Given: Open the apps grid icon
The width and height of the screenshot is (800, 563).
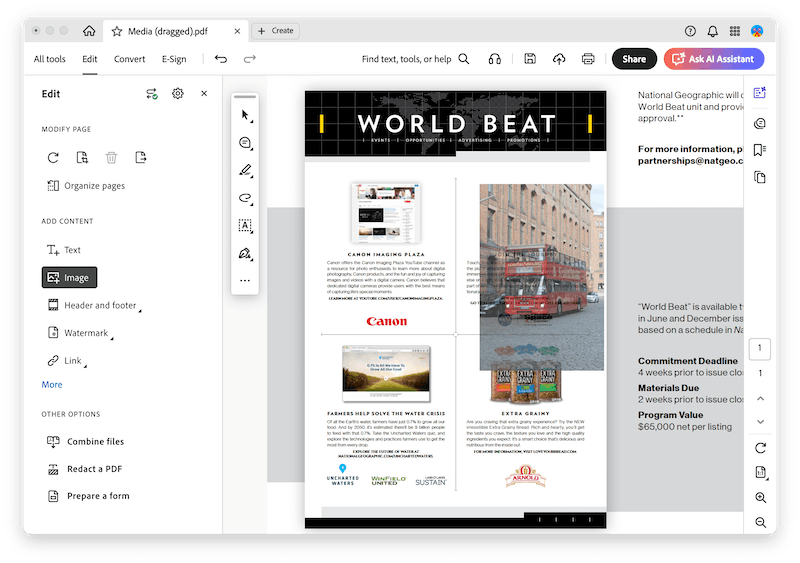Looking at the screenshot, I should [735, 31].
